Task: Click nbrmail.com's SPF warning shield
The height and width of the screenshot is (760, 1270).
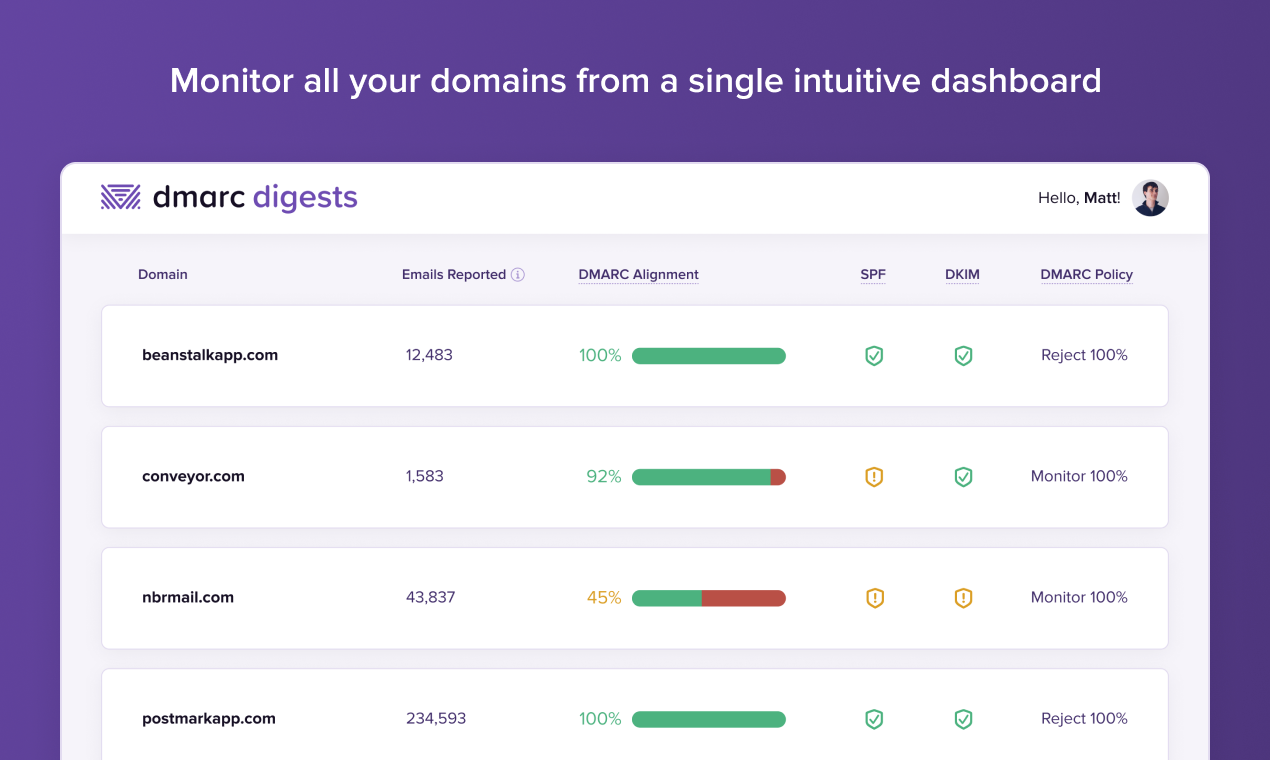Action: (x=874, y=598)
